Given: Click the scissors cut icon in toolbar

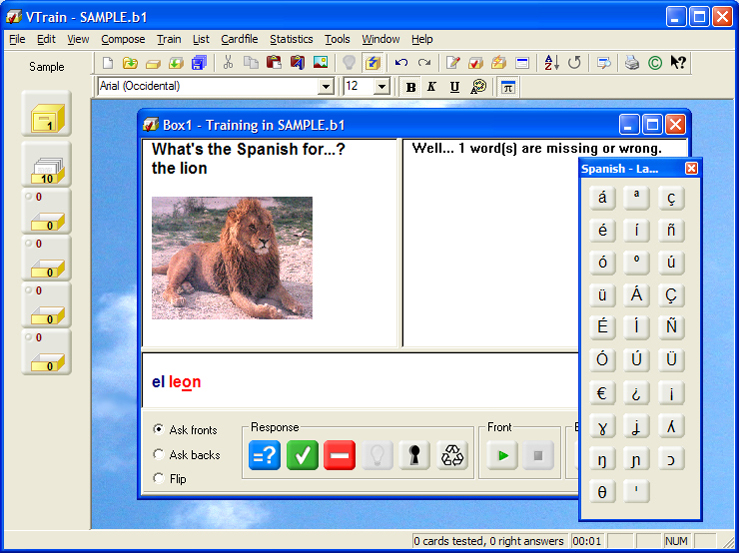Looking at the screenshot, I should tap(228, 63).
